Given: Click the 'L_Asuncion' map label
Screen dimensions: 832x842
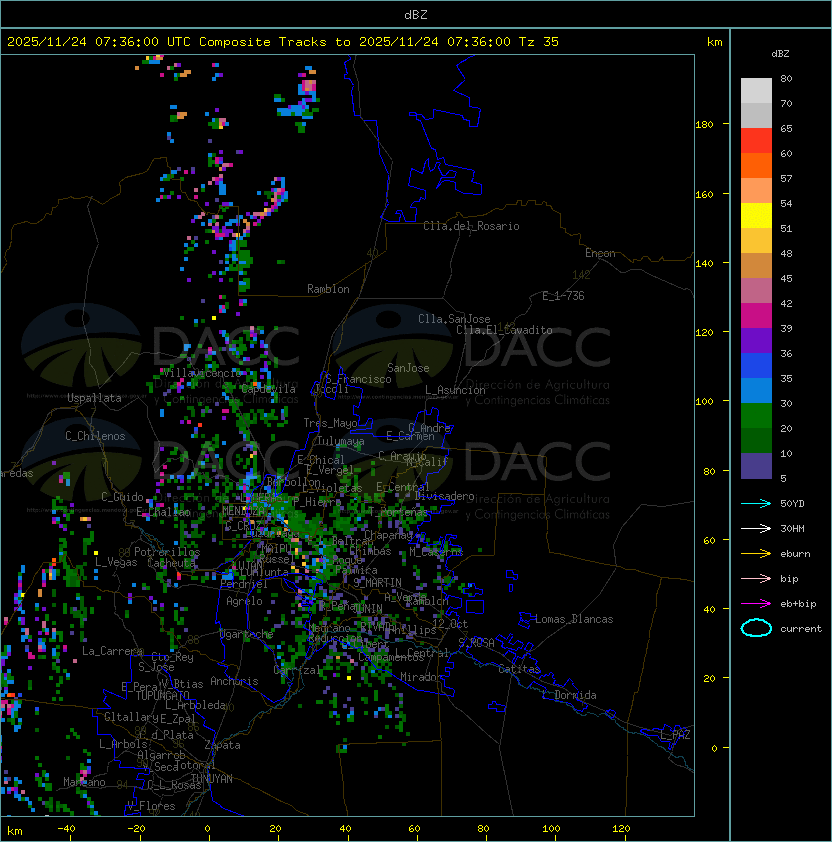Looking at the screenshot, I should tap(455, 390).
